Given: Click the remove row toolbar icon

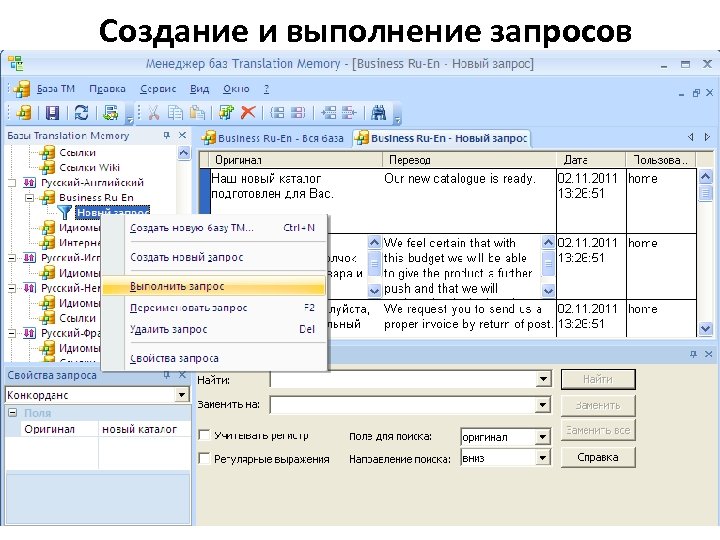Looking at the screenshot, I should pos(349,112).
